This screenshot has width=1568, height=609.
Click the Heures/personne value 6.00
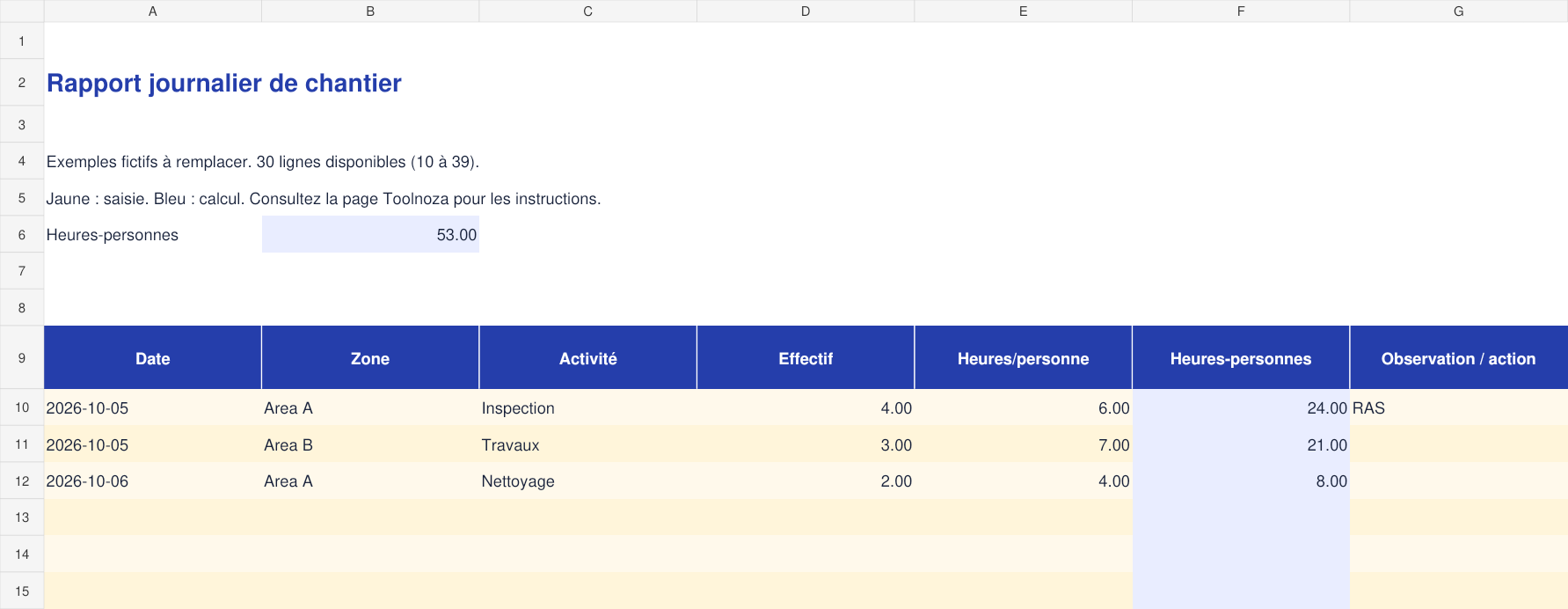click(x=1024, y=408)
